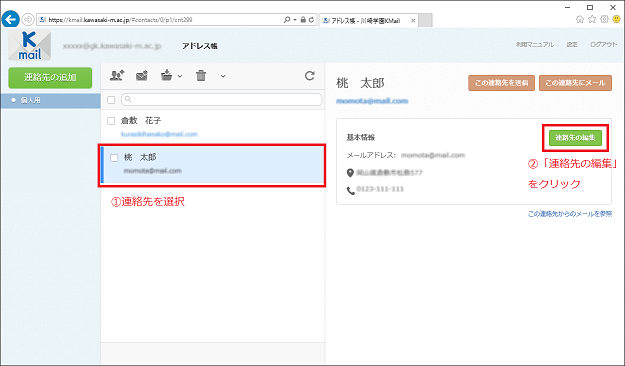Open the browser home page icon
625x366 pixels.
pos(580,19)
